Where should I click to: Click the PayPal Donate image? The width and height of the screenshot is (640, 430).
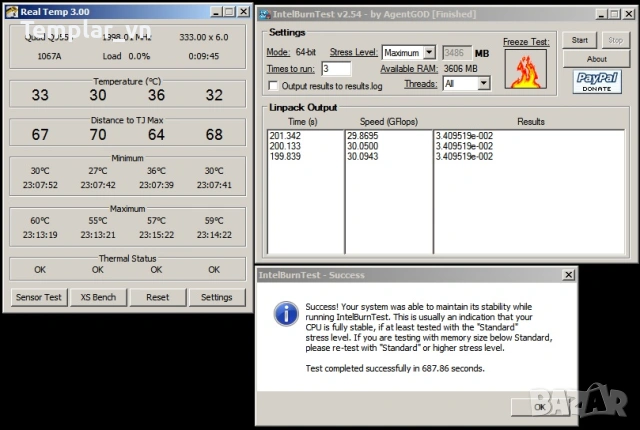tap(597, 82)
